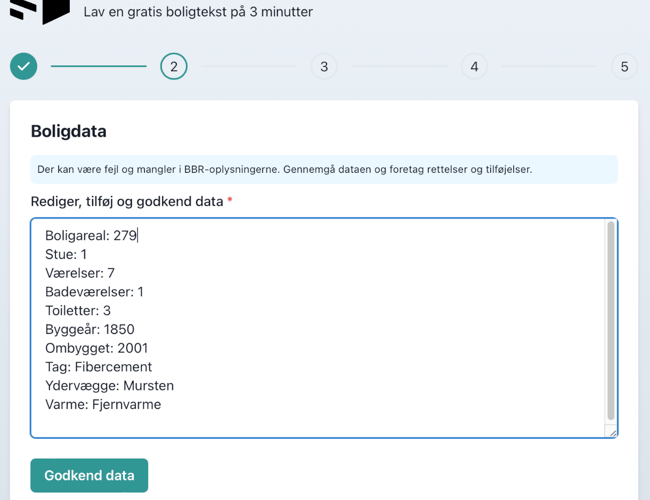Place cursor at Ombygget: 2001 line
Screen dimensions: 650x500
tap(96, 348)
